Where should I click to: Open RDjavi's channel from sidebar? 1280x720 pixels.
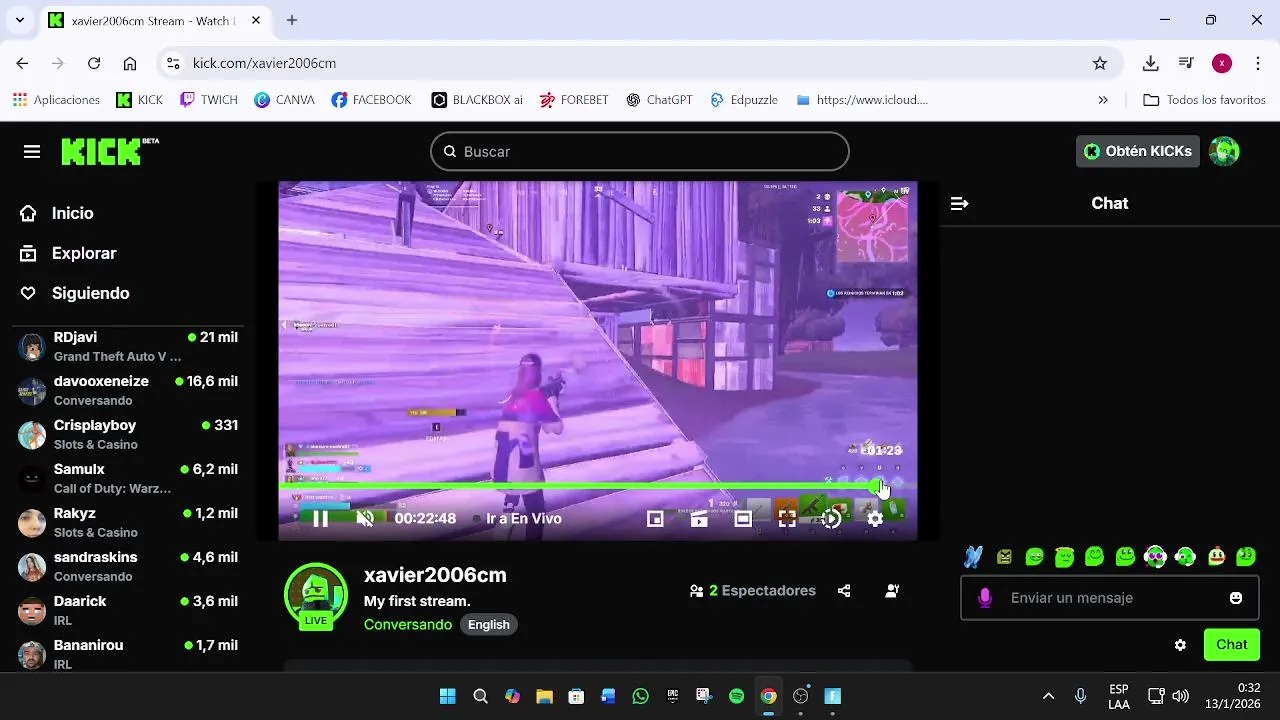tap(128, 346)
